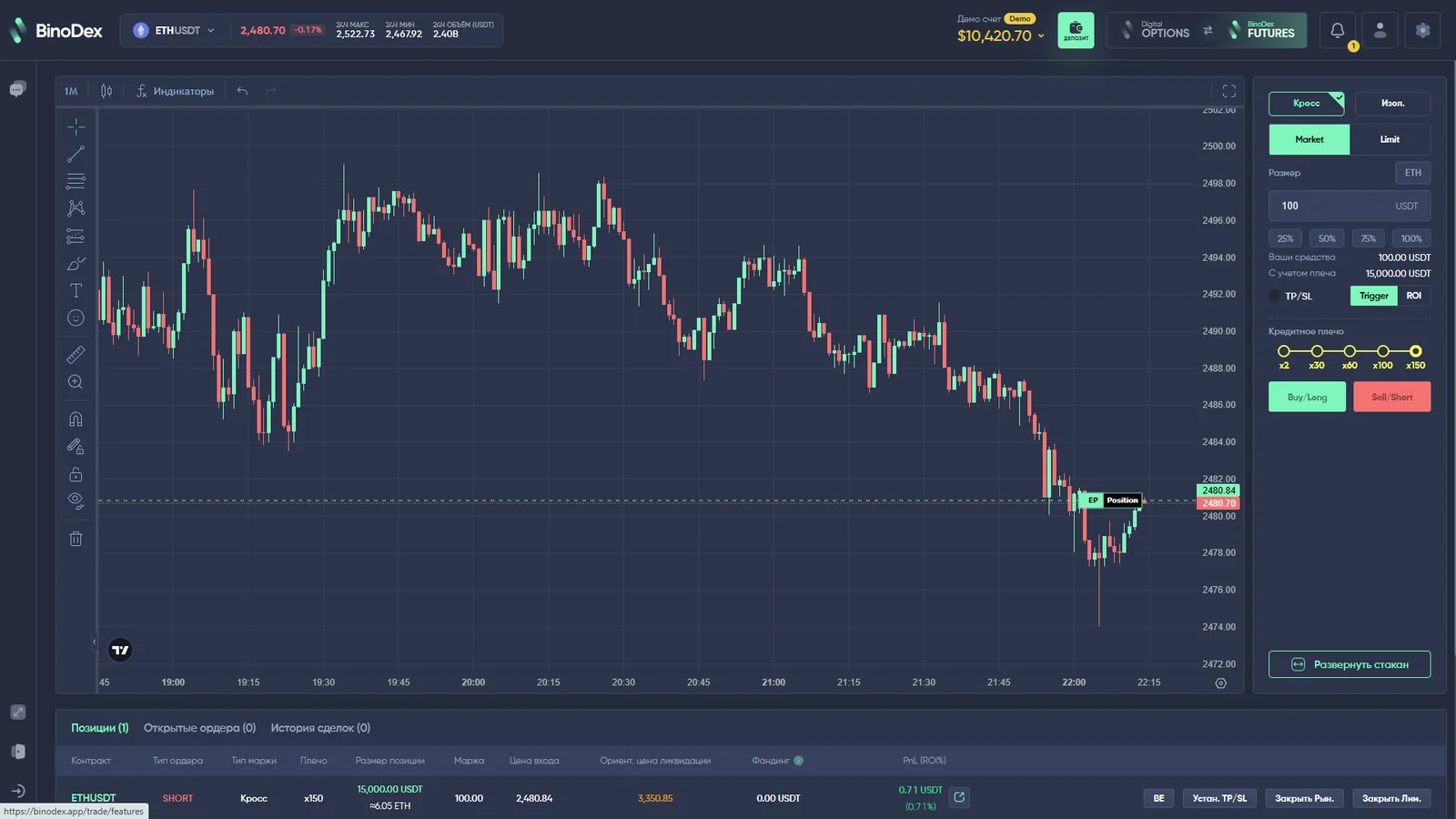
Task: Switch to Digital Options mode
Action: [1156, 30]
